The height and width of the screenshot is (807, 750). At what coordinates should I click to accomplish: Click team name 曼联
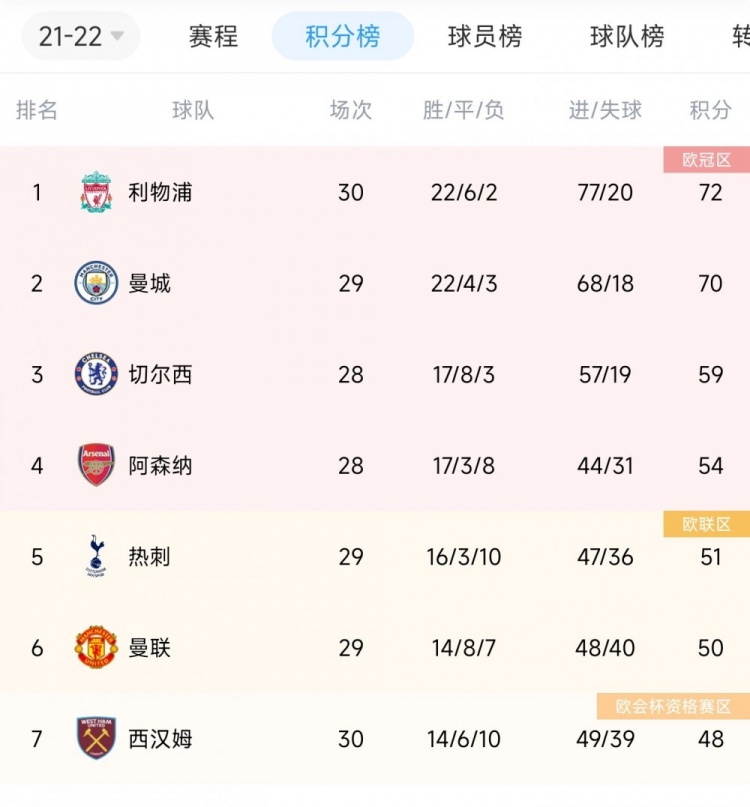tap(149, 648)
